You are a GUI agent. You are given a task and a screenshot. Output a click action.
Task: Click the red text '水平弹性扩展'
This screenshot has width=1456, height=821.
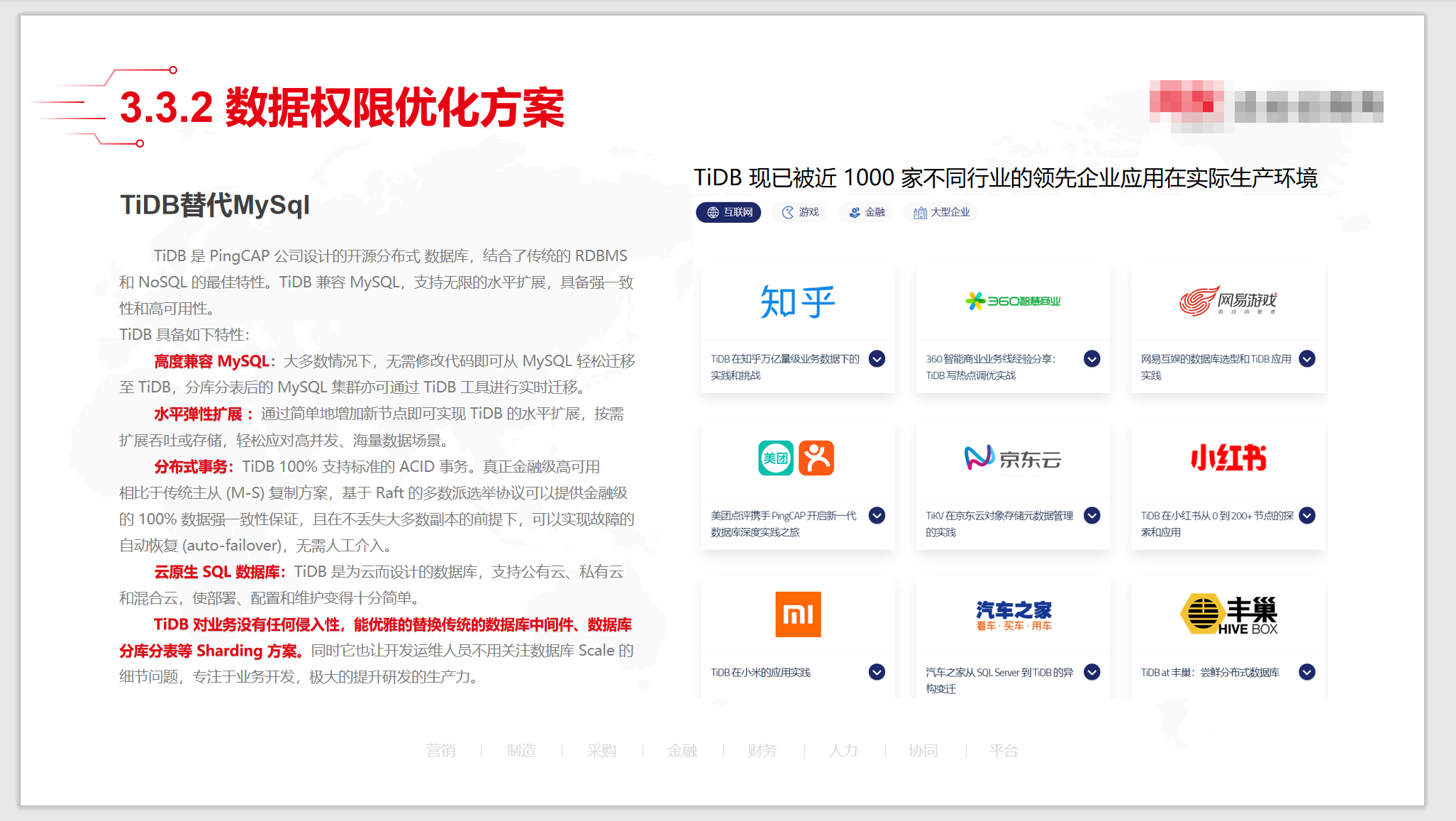[199, 414]
